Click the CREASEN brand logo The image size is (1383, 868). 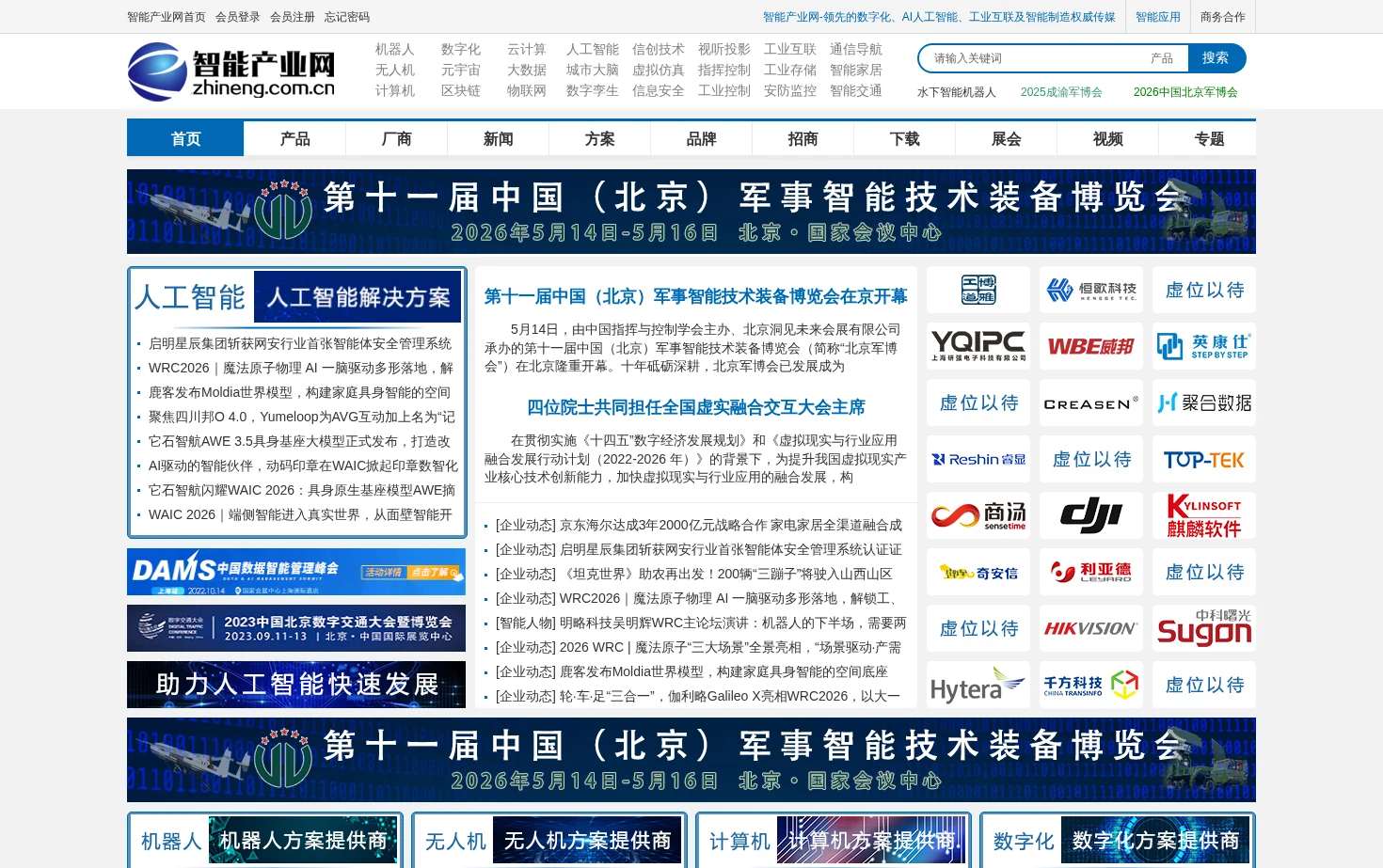pyautogui.click(x=1091, y=402)
